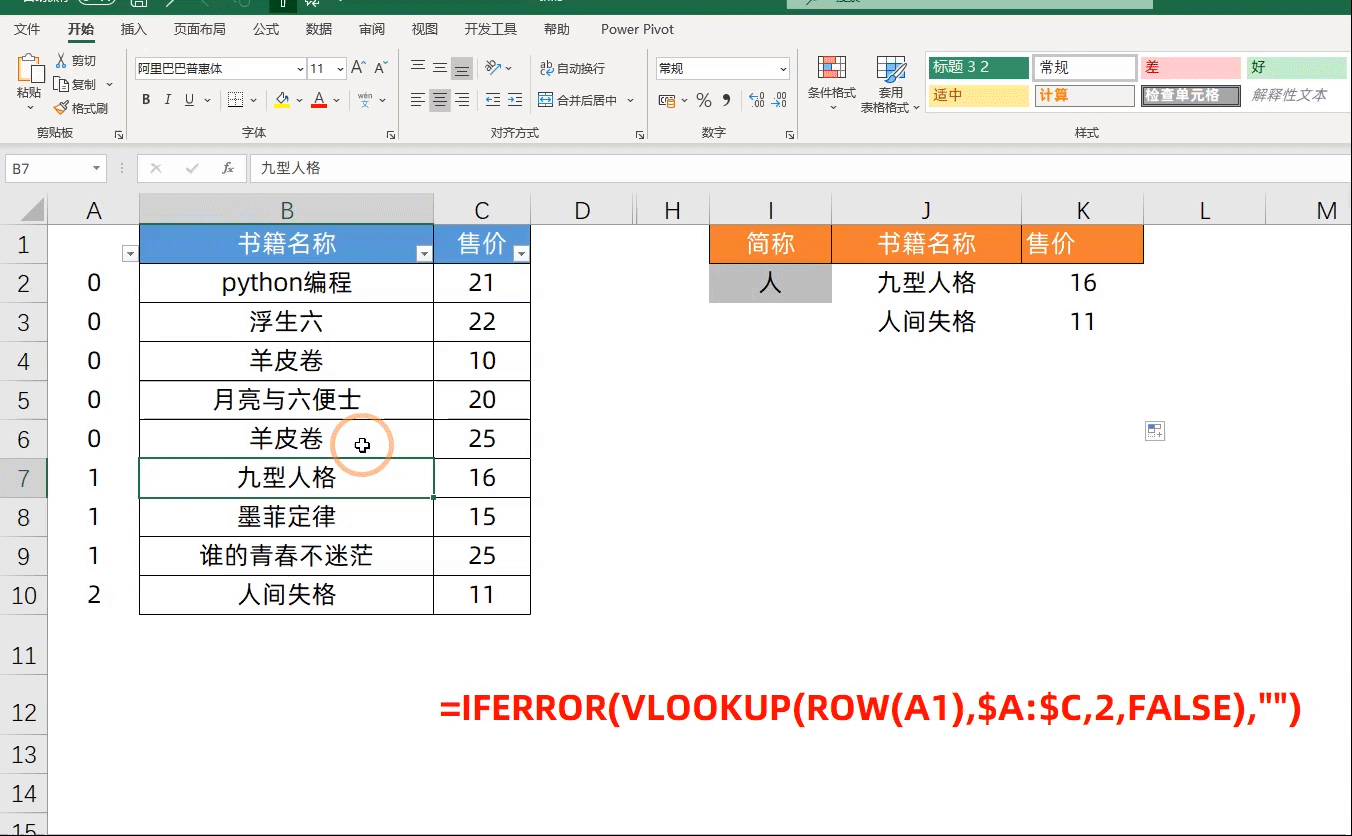Apply cell borders icon
Image resolution: width=1352 pixels, height=836 pixels.
point(235,100)
